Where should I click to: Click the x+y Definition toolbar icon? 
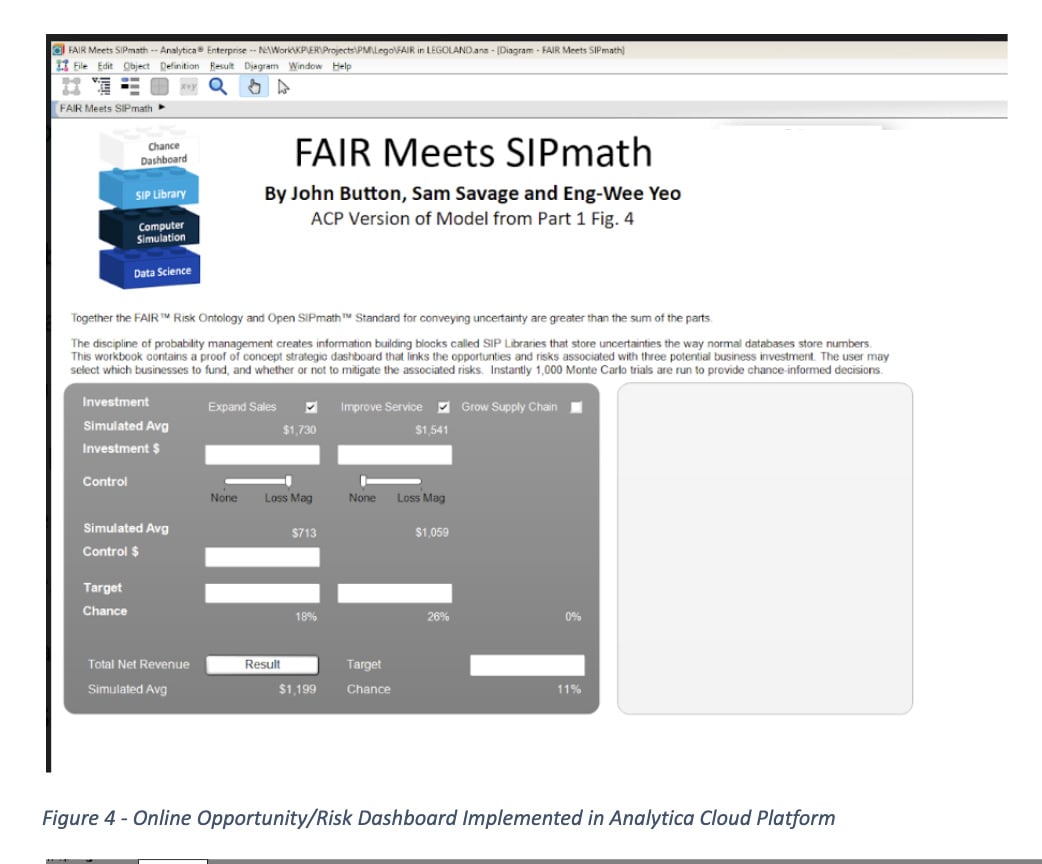(189, 86)
